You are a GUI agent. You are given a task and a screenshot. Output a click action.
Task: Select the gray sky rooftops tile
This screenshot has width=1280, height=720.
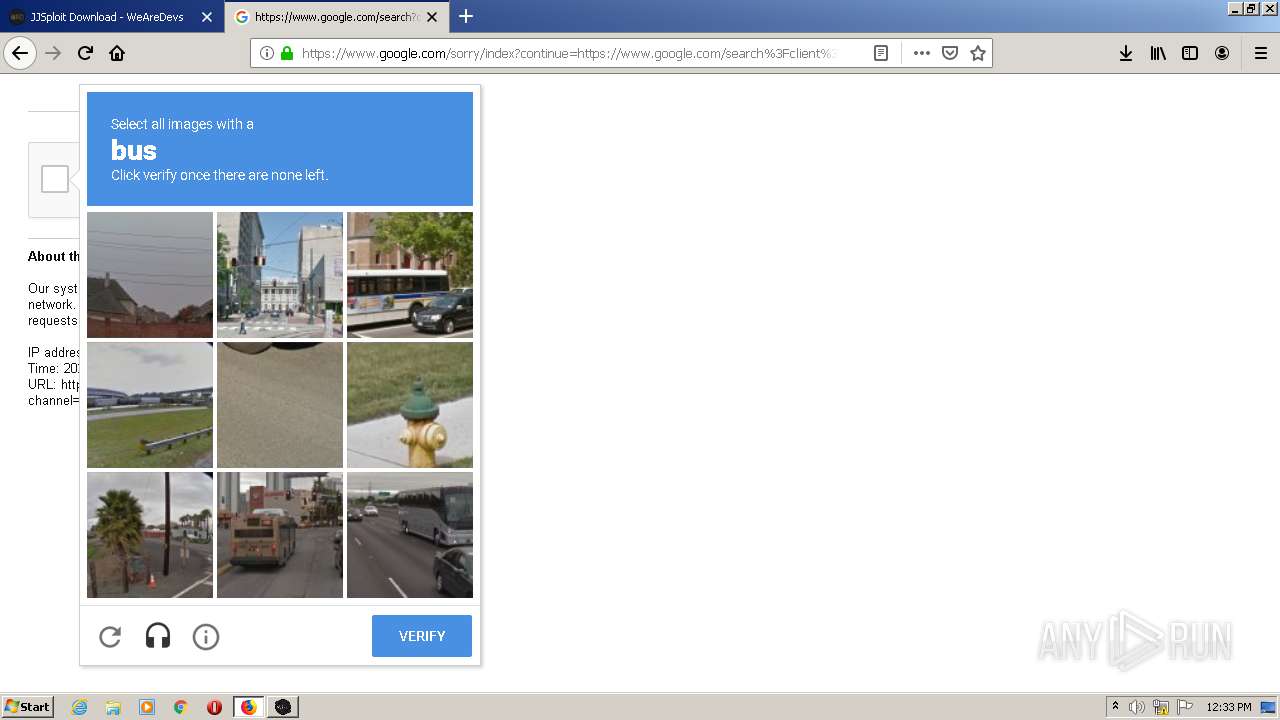(150, 275)
